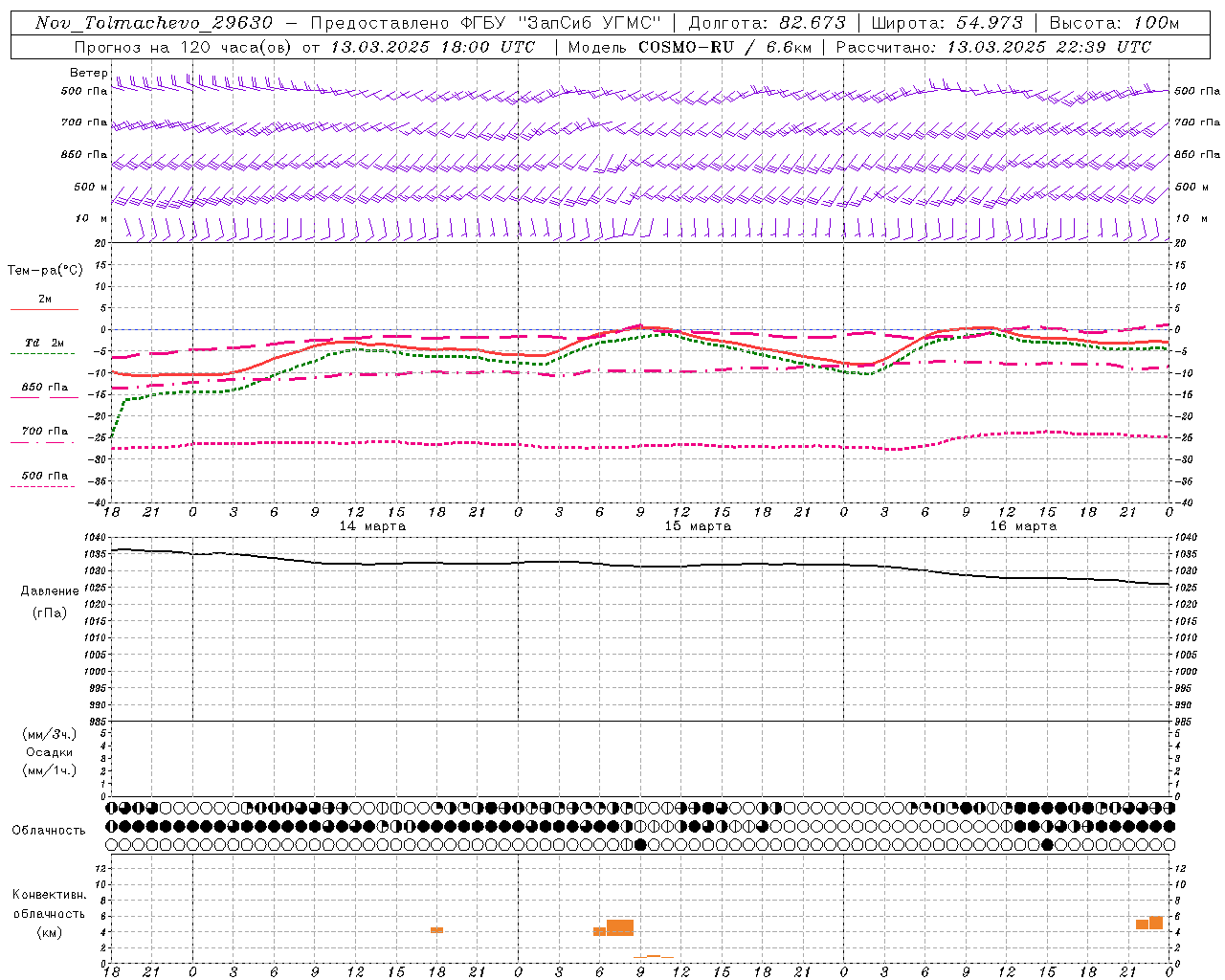The width and height of the screenshot is (1225, 980).
Task: Click the "500 гПа" legend entry below "700 гПа"
Action: (x=45, y=476)
